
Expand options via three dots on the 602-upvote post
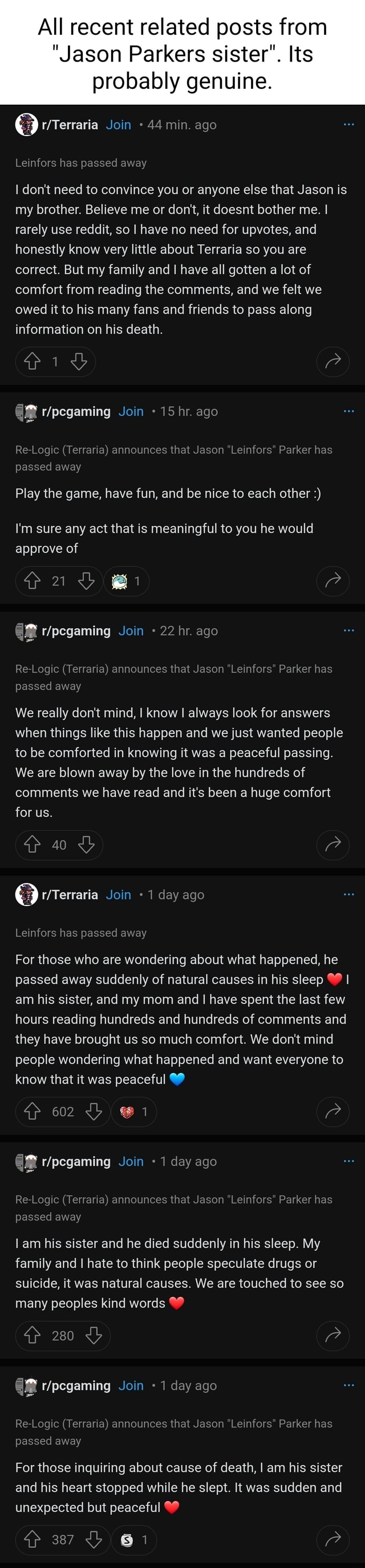(x=348, y=894)
